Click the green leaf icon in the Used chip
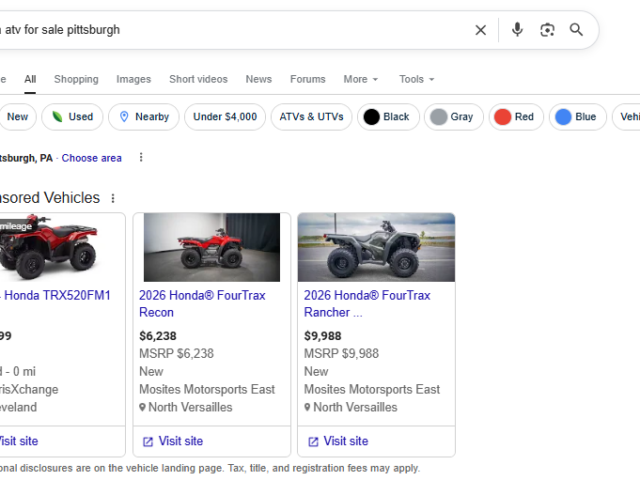The image size is (640, 480). (57, 117)
